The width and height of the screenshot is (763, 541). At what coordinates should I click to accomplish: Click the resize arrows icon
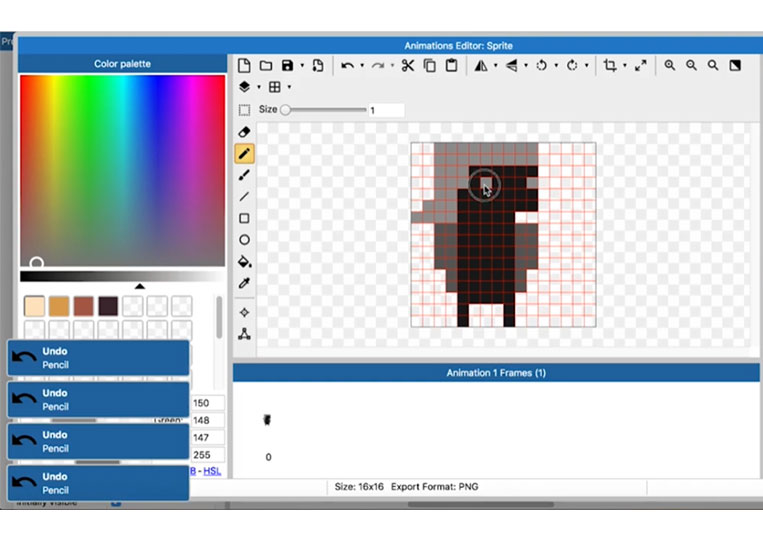coord(641,65)
